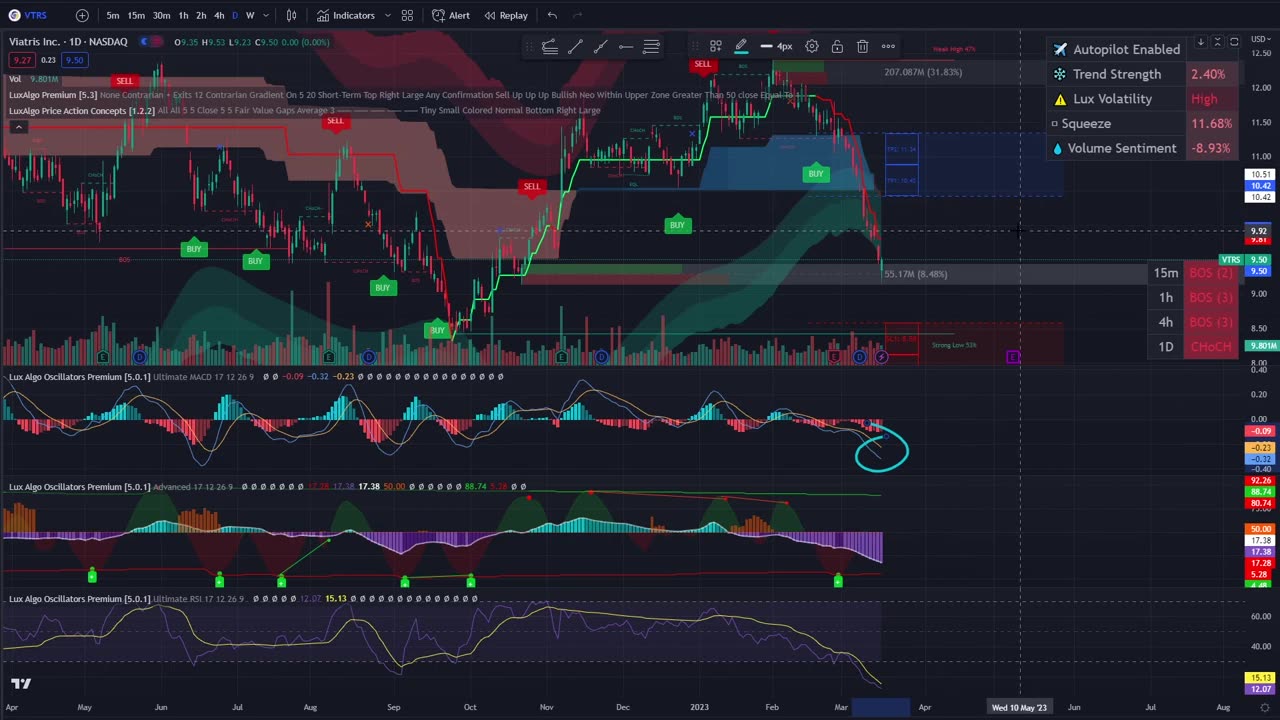Click the LuxAlgo Premium [5.3] legend

click(x=53, y=95)
